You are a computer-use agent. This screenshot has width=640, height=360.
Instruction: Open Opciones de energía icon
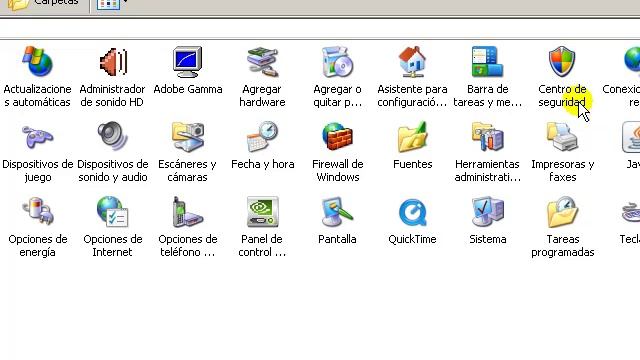pos(37,211)
